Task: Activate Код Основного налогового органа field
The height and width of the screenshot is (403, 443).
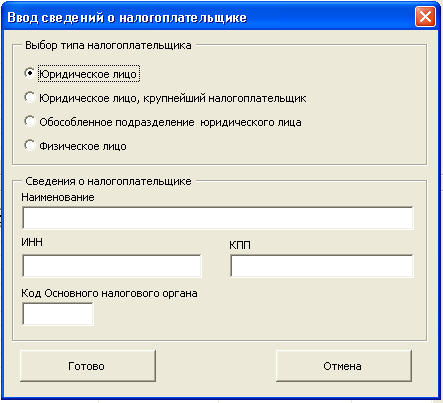Action: point(58,314)
